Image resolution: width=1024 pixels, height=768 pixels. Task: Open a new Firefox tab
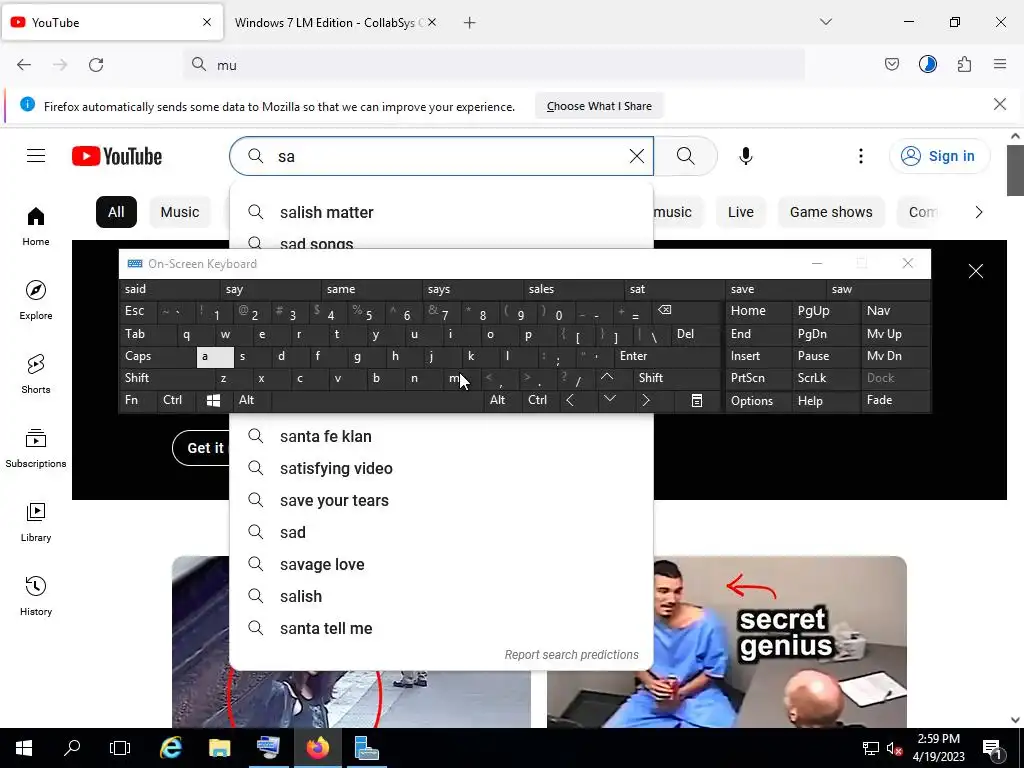pyautogui.click(x=470, y=23)
